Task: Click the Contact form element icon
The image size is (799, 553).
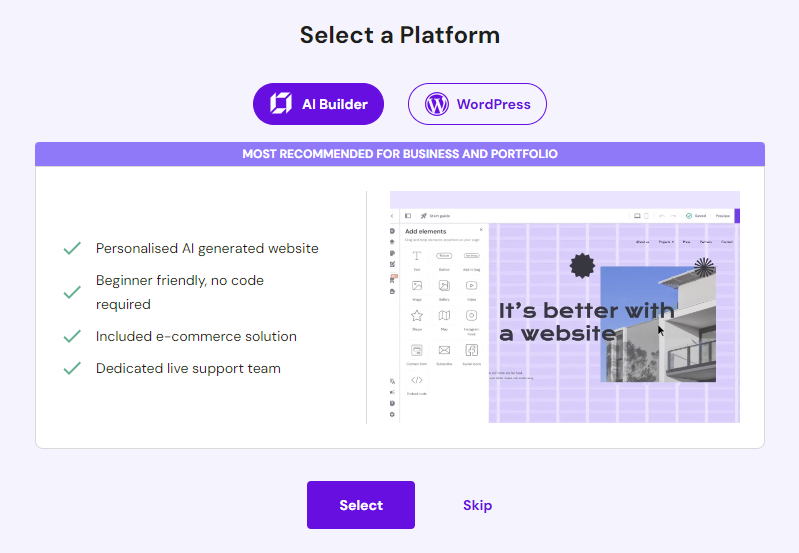Action: [x=417, y=350]
